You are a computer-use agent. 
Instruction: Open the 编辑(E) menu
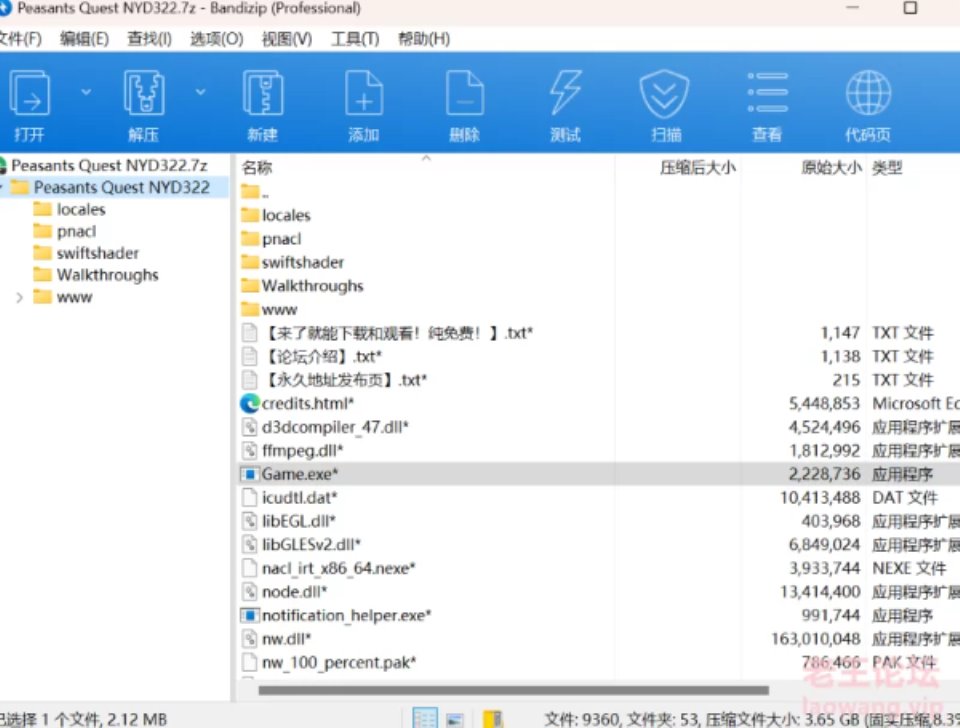pyautogui.click(x=84, y=39)
